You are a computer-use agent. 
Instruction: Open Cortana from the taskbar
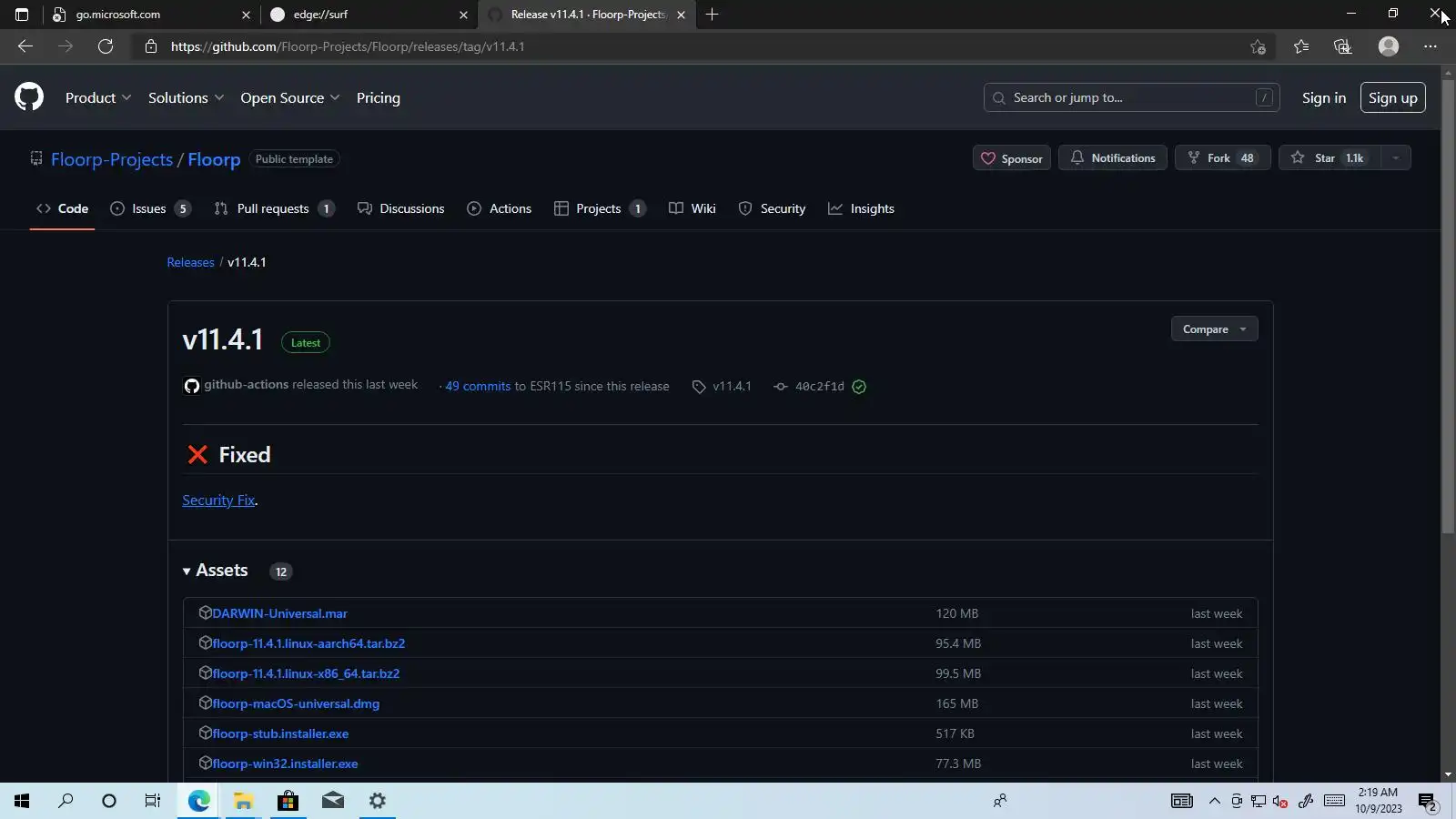109,801
